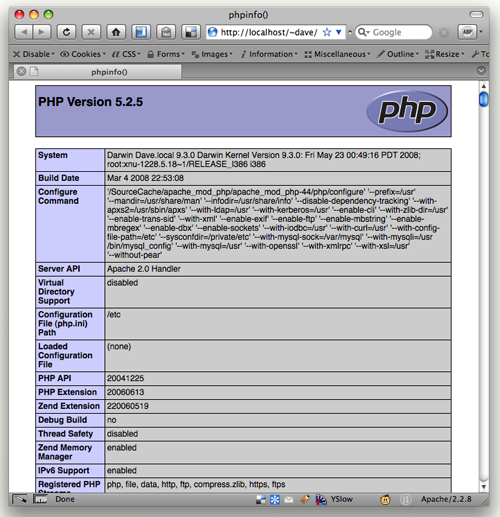Screen dimensions: 500x517
Task: Click the PHP Extension value 20060613
Action: [x=125, y=392]
